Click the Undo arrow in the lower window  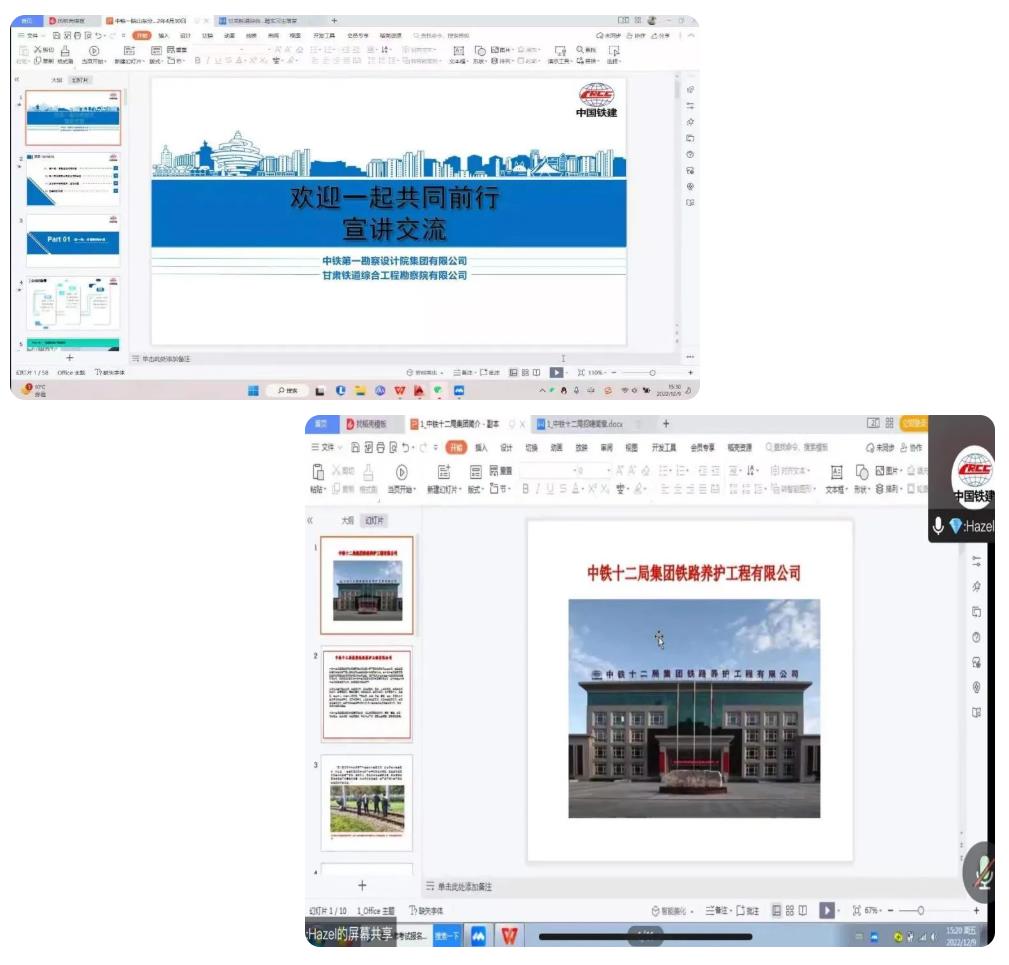pyautogui.click(x=405, y=447)
